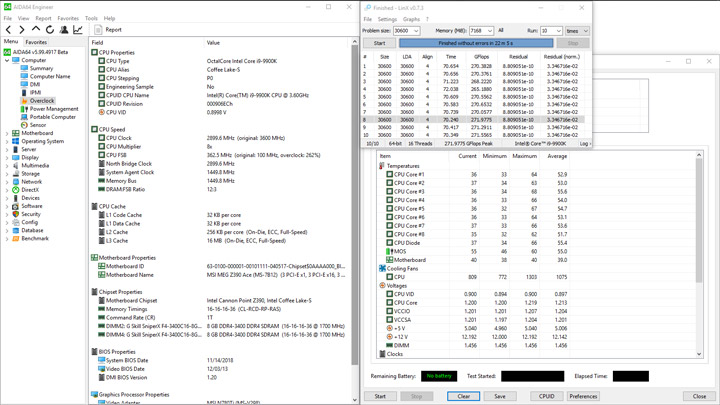
Task: Expand the Benchmark tree node
Action: [7, 239]
